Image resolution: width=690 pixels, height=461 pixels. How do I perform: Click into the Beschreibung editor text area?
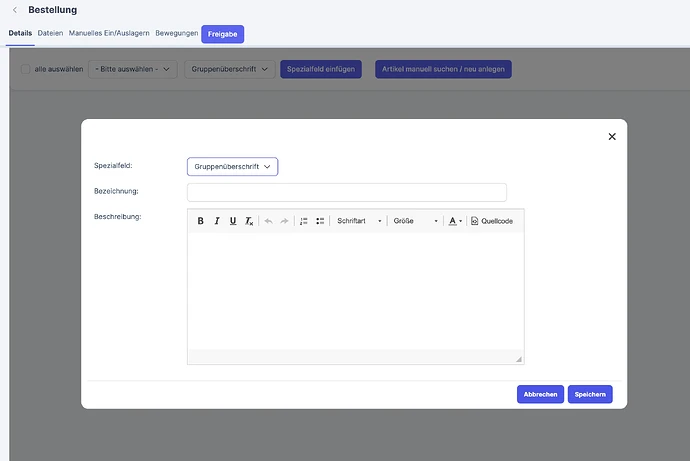356,290
